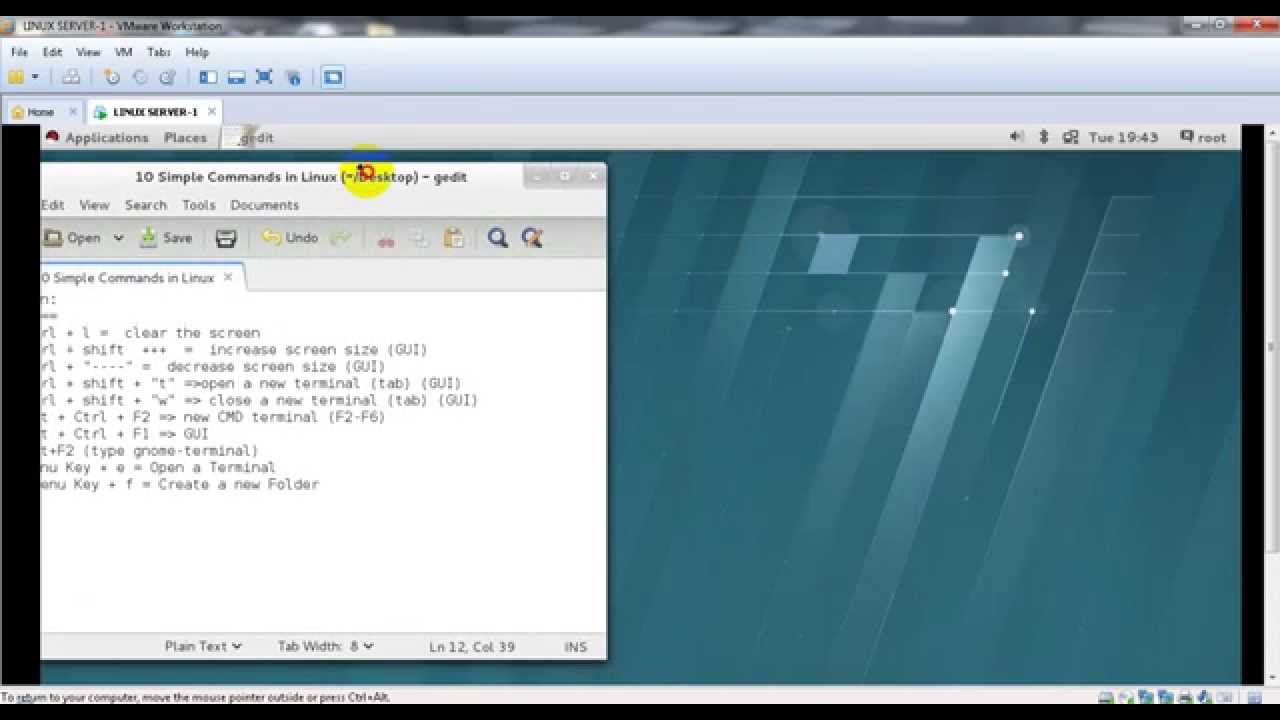Click the thumbnail bar view icon
Viewport: 1280px width, 720px height.
[237, 77]
